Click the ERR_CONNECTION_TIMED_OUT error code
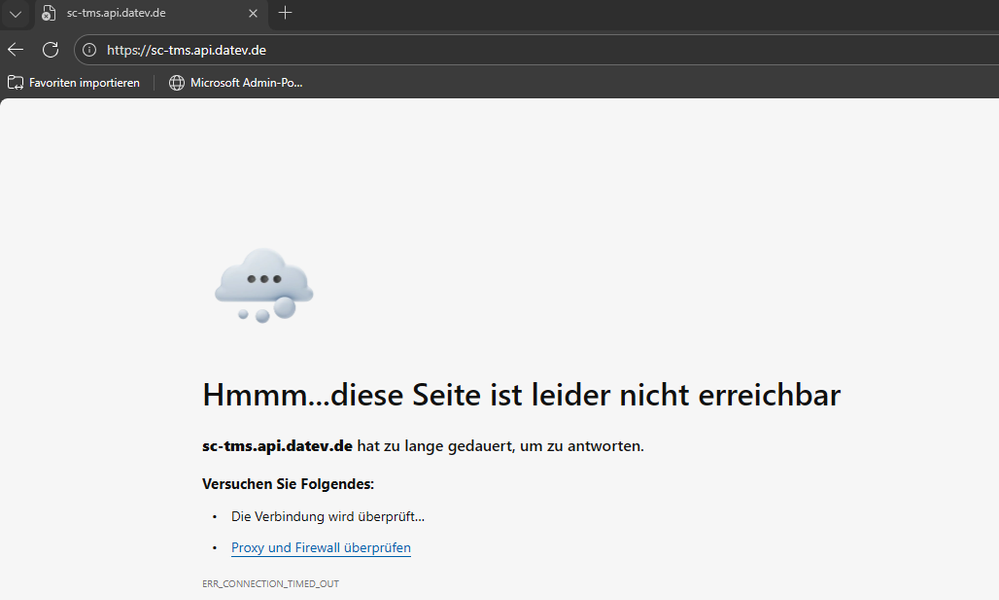 click(270, 583)
